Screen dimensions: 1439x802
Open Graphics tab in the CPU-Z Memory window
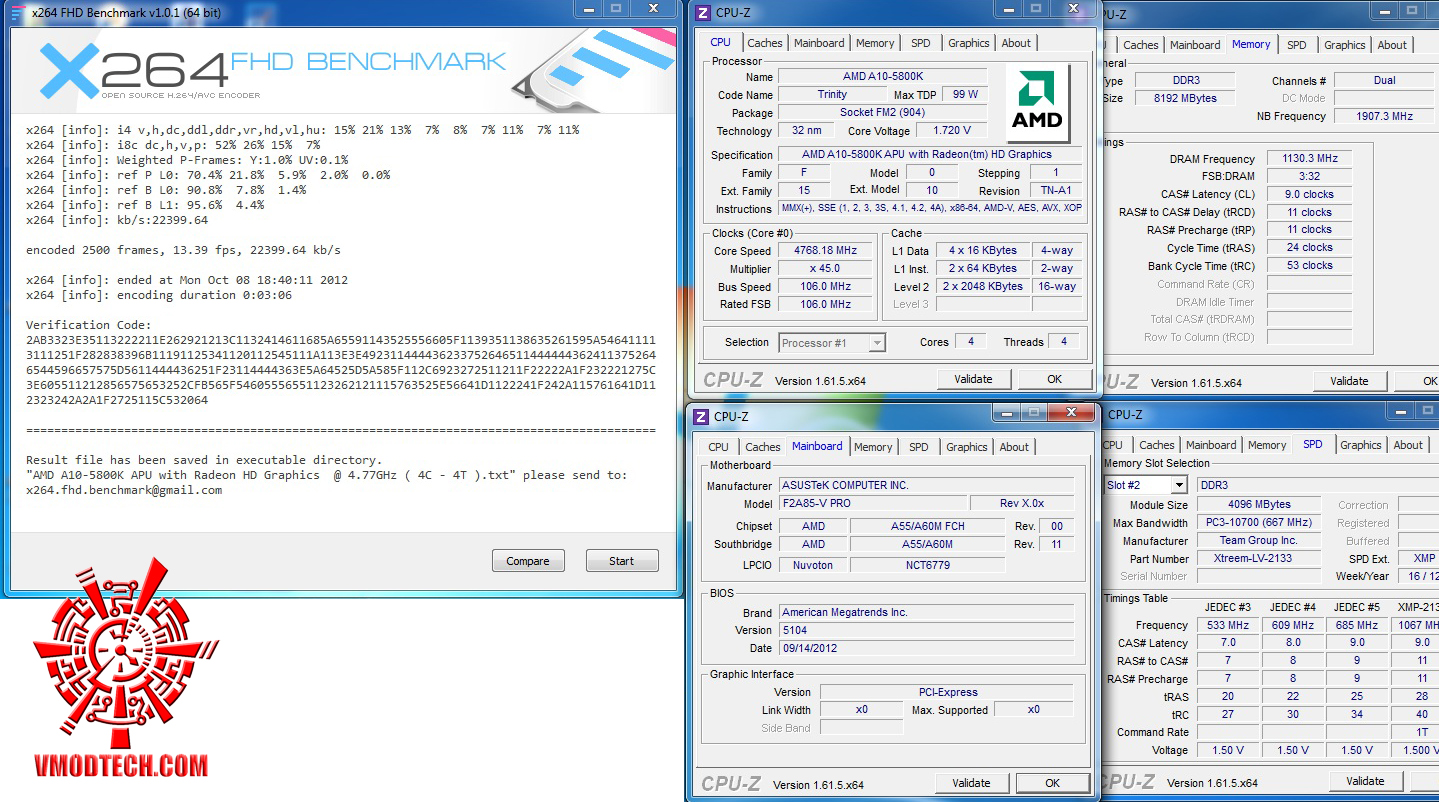(1344, 45)
